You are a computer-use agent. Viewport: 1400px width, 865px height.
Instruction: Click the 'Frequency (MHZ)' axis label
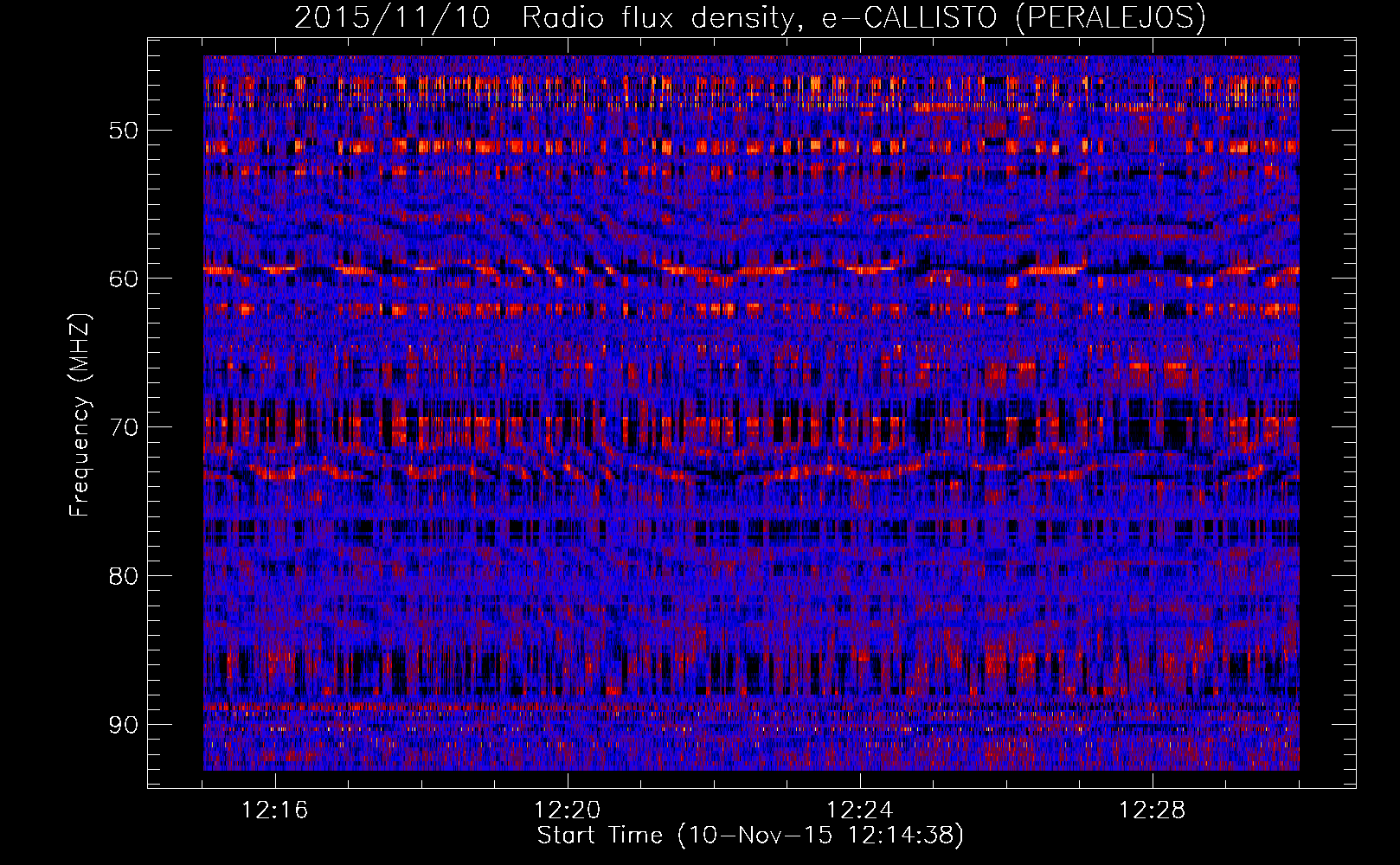79,415
